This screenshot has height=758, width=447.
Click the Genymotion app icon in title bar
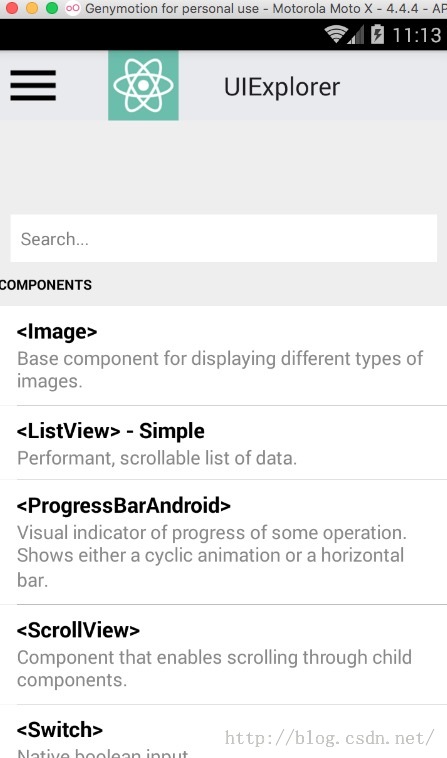click(72, 8)
